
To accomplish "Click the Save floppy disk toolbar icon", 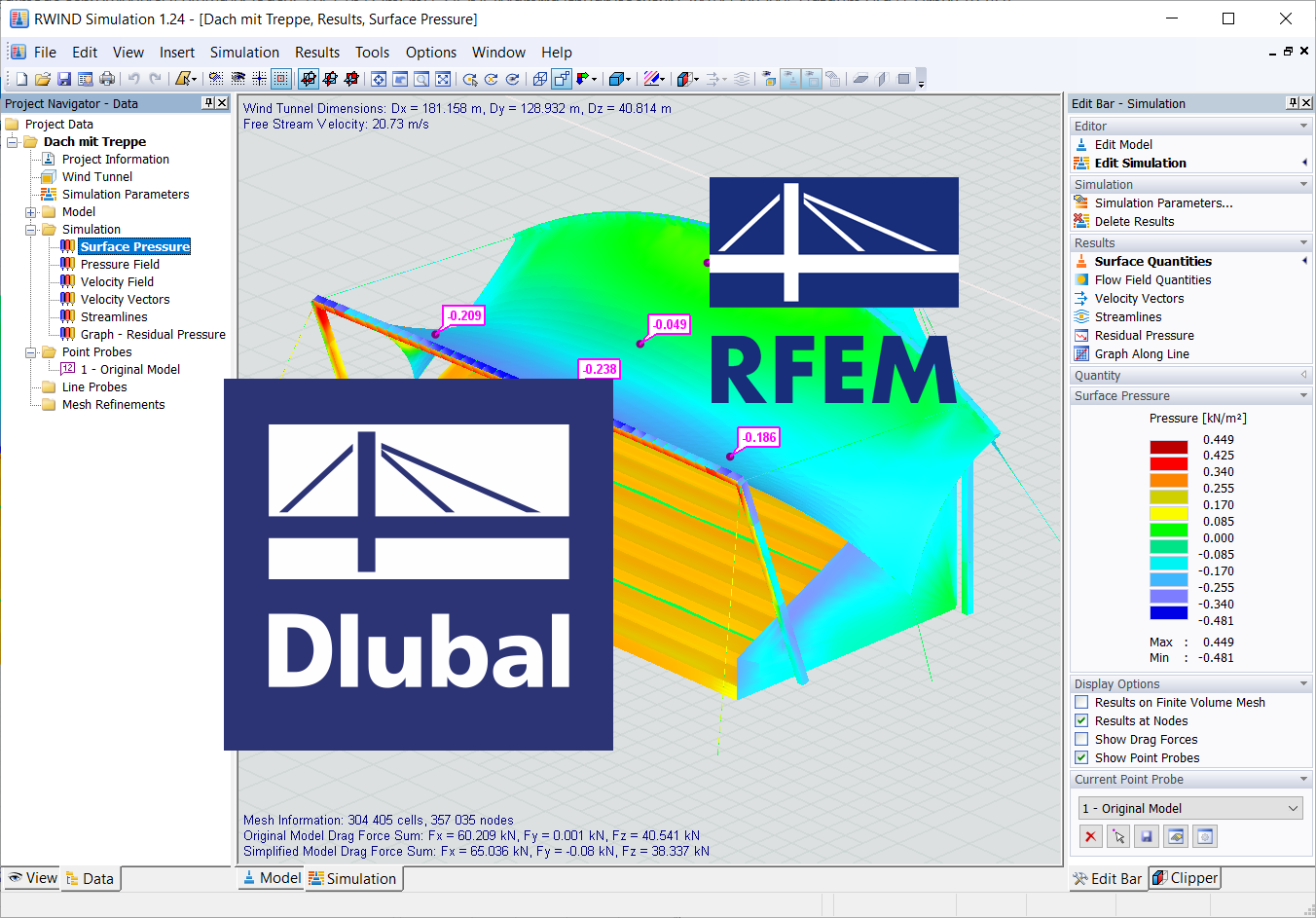I will 64,79.
